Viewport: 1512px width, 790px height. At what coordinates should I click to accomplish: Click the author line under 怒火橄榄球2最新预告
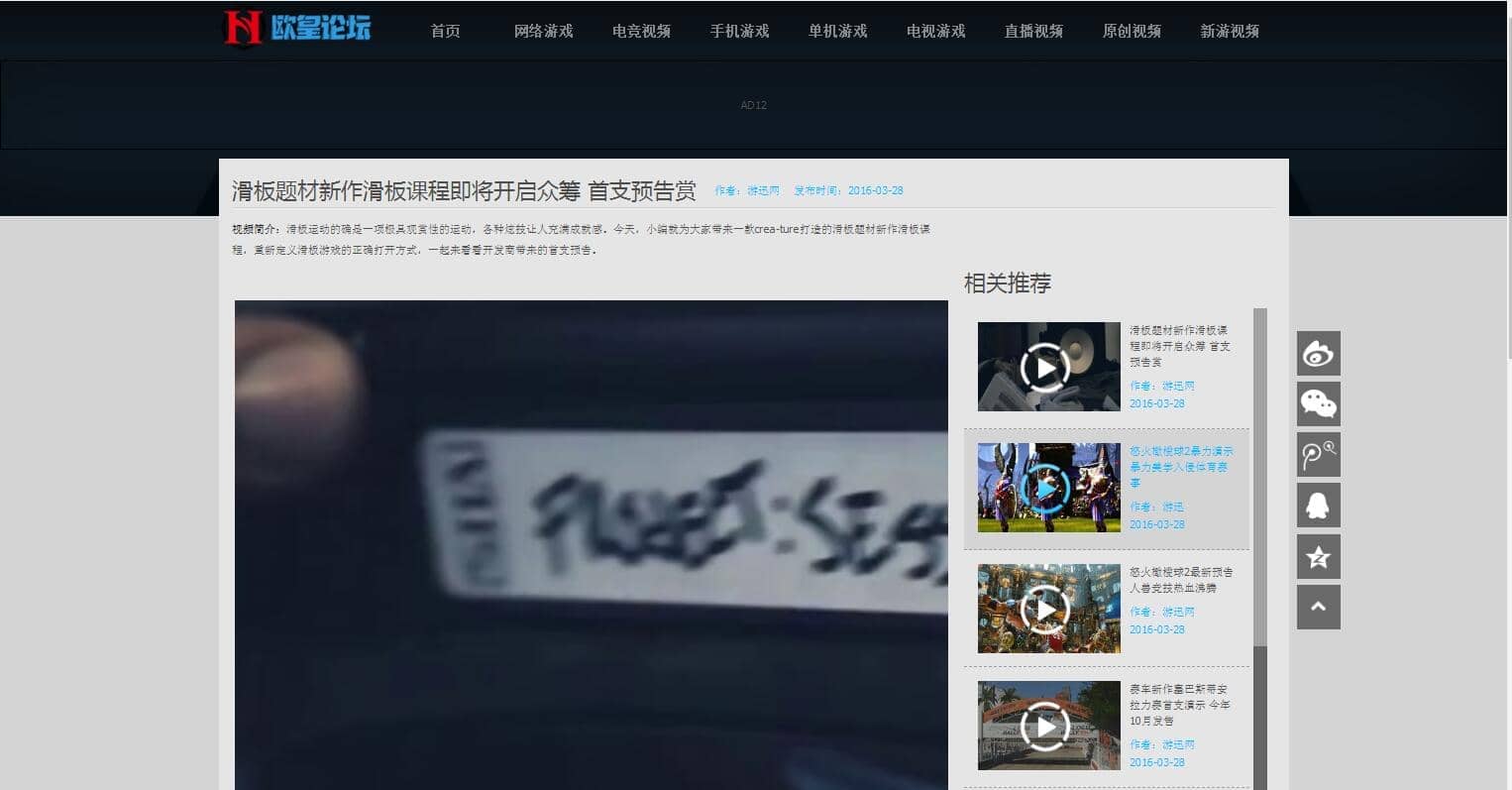[1162, 612]
